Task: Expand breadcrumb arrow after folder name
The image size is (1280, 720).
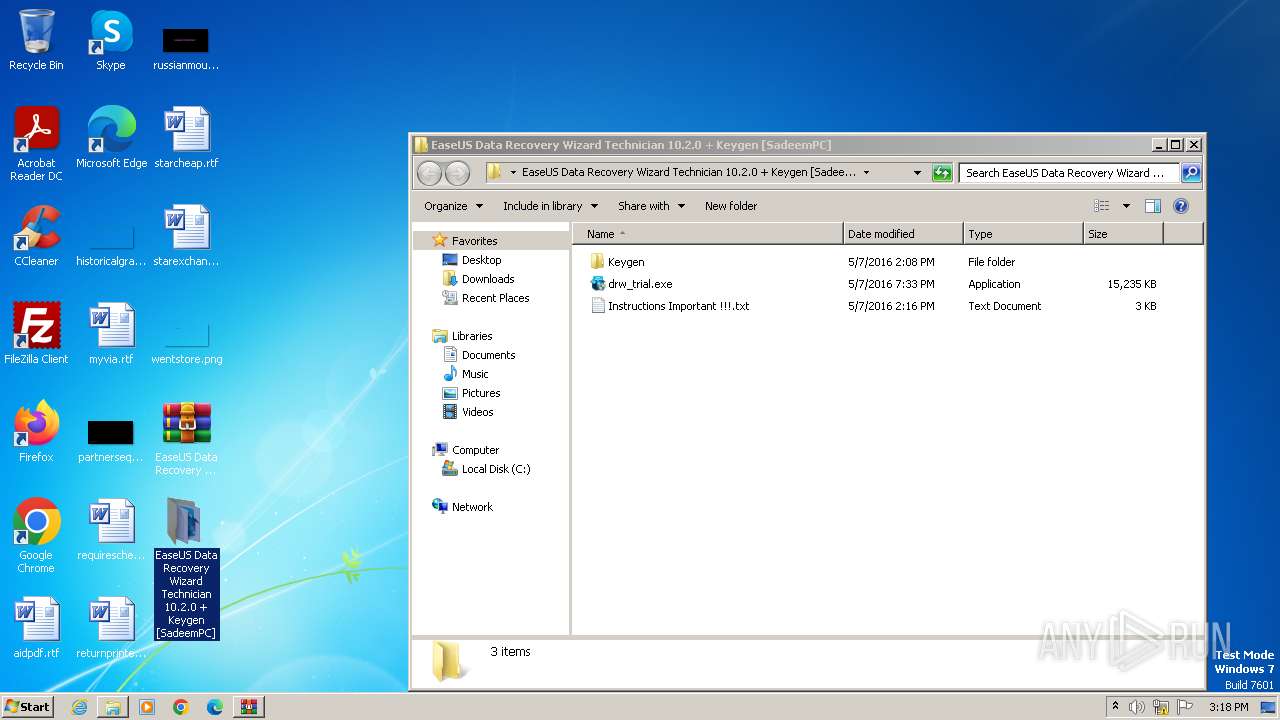Action: (866, 173)
